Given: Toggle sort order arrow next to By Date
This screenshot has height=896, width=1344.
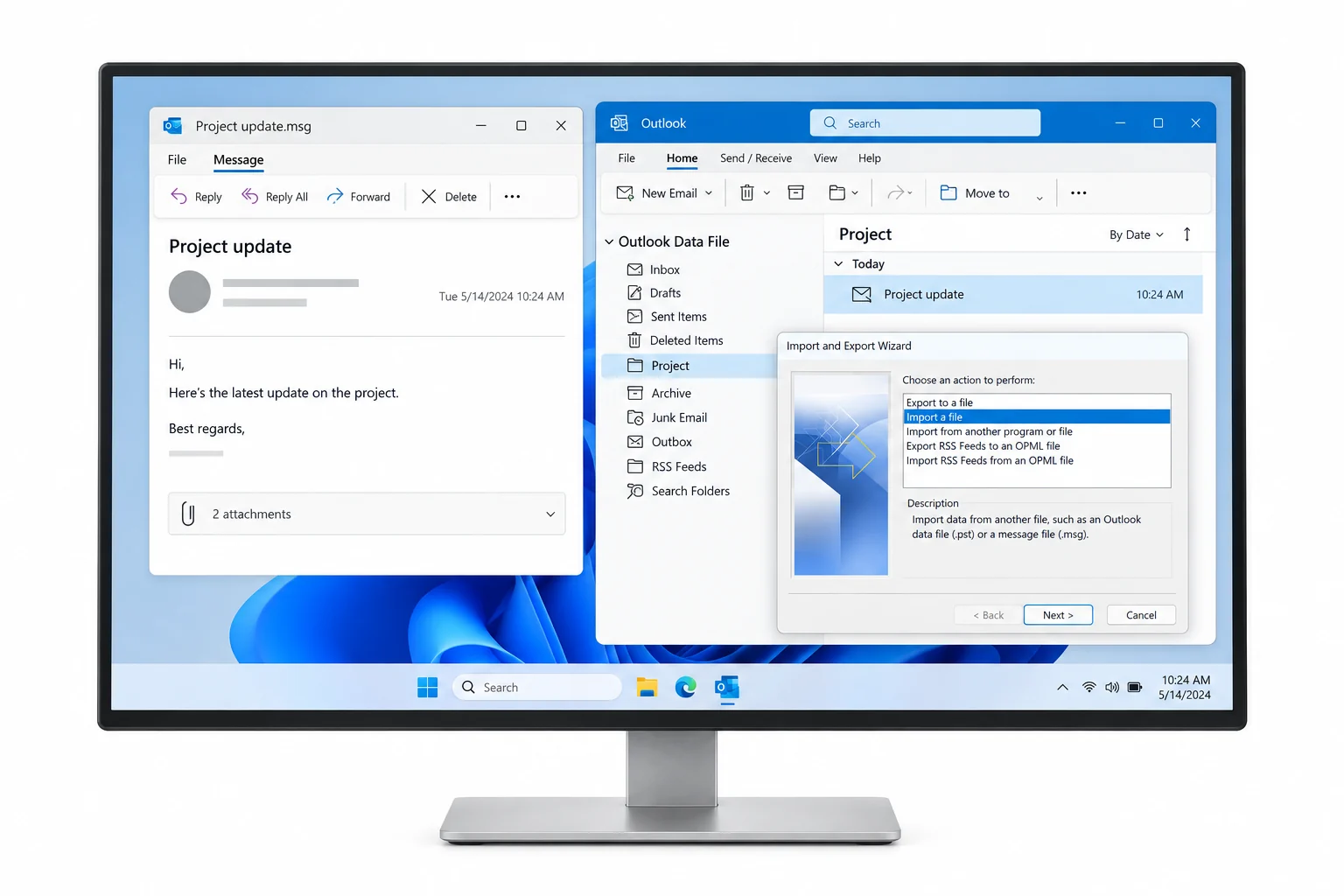Looking at the screenshot, I should point(1186,234).
